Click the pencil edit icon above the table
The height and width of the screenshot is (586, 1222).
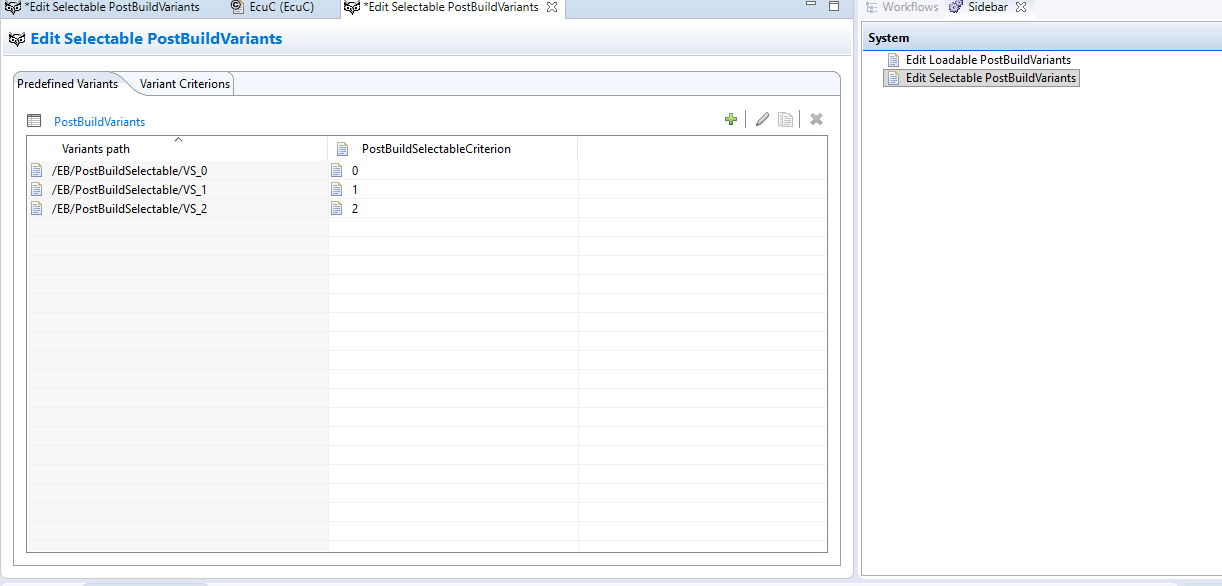763,120
